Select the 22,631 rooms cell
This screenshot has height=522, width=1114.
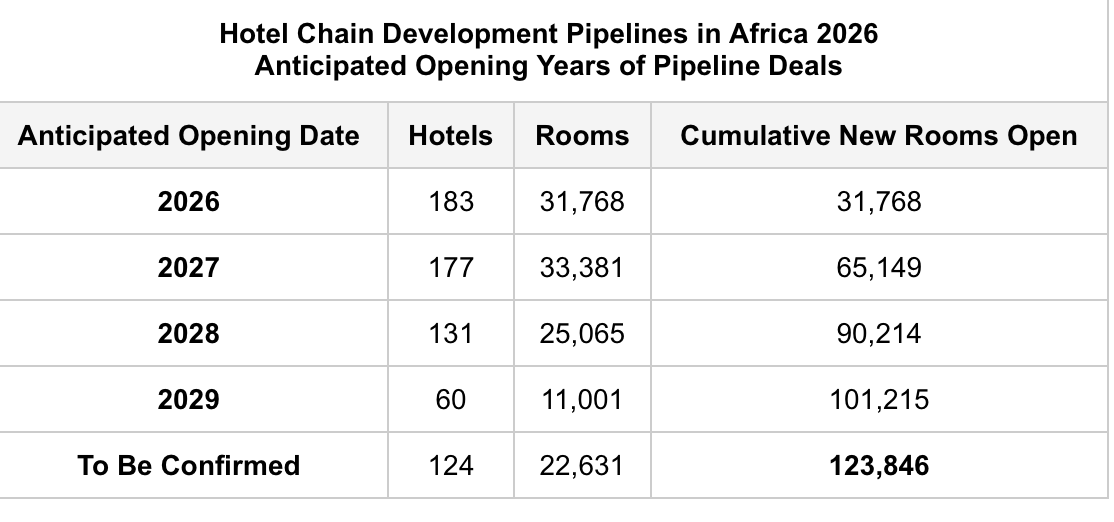click(x=582, y=465)
